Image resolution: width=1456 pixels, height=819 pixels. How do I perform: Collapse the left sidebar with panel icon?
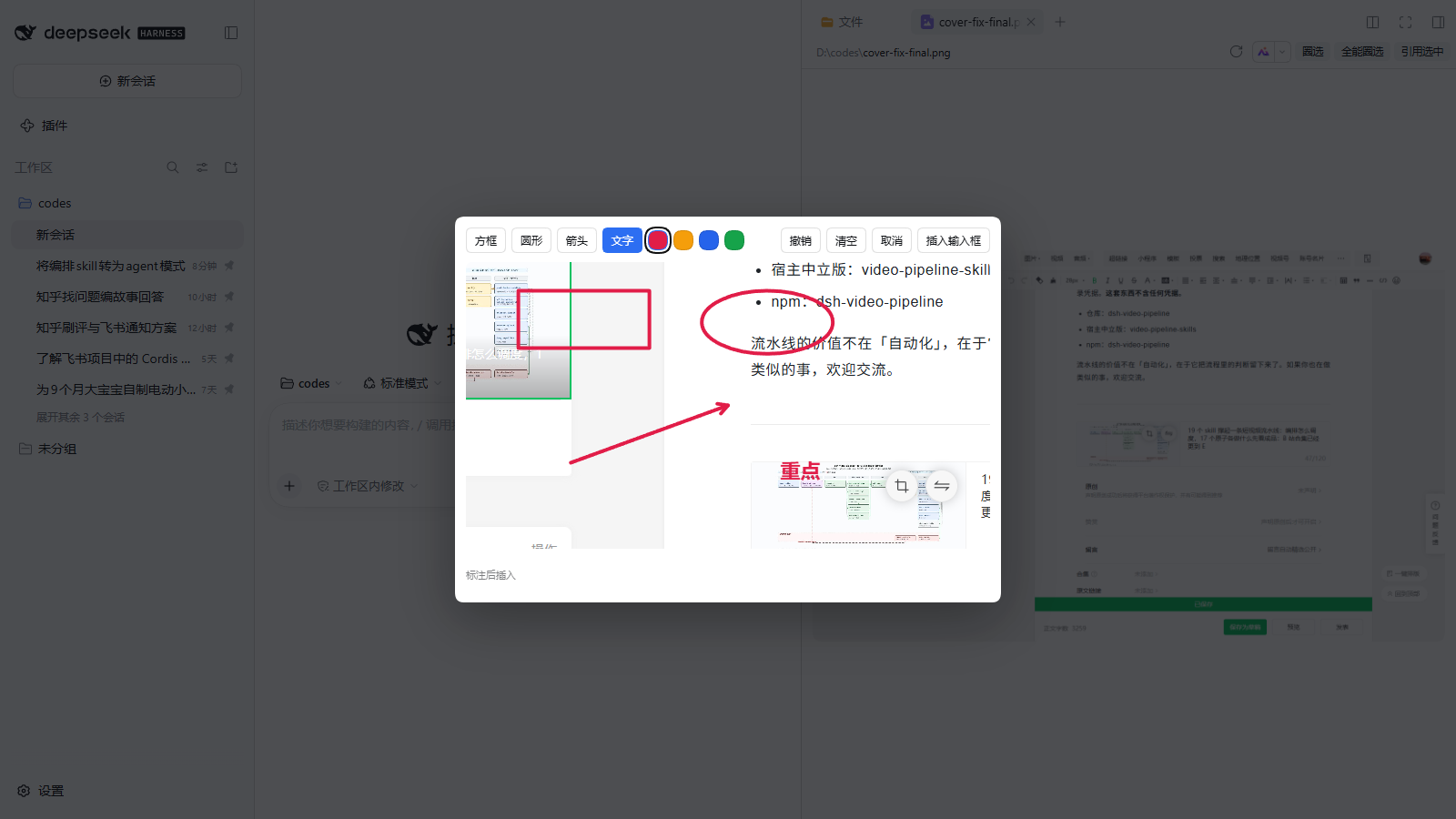pyautogui.click(x=231, y=33)
